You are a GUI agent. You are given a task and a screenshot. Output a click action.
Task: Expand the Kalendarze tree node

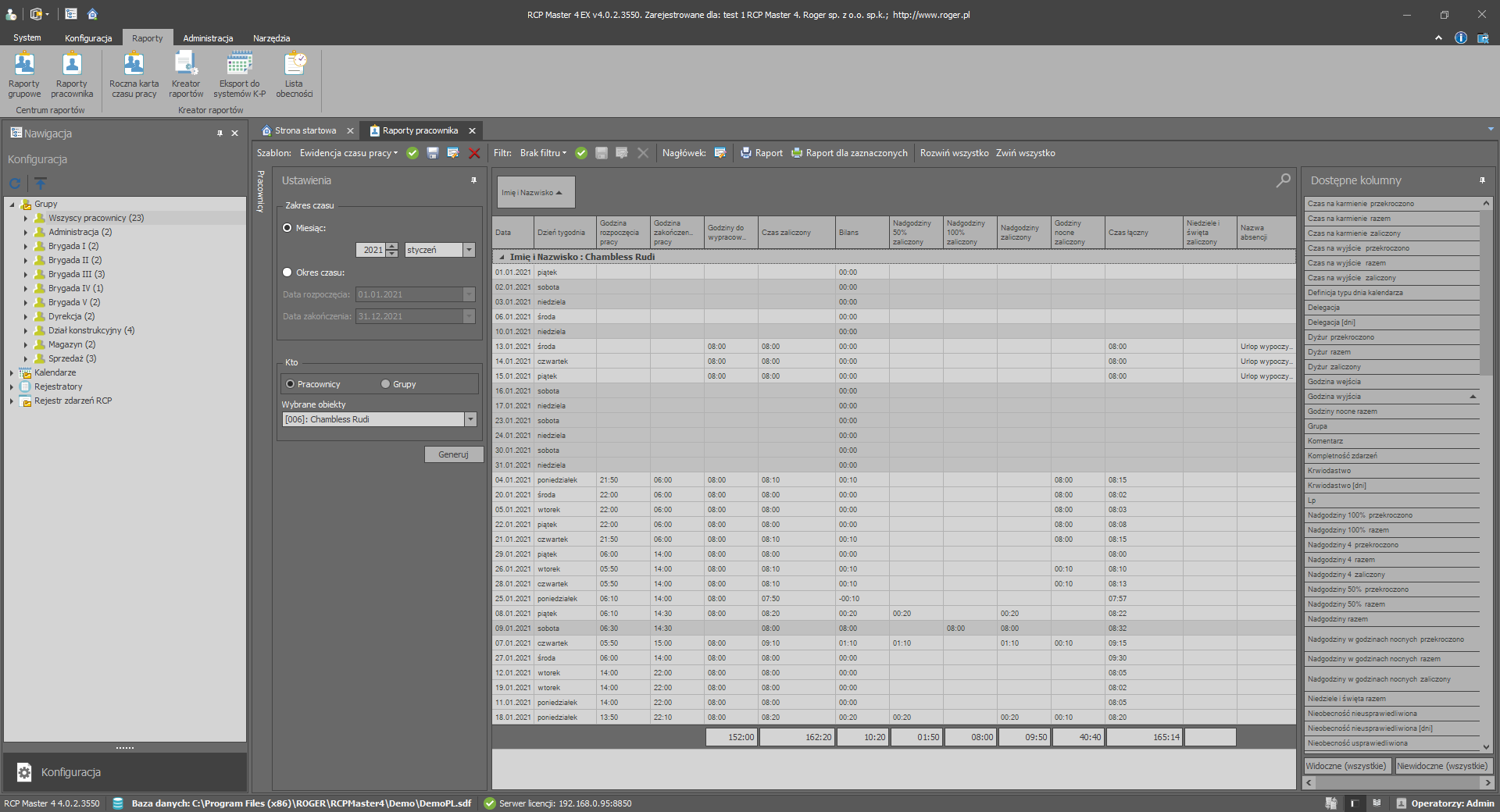pos(12,373)
